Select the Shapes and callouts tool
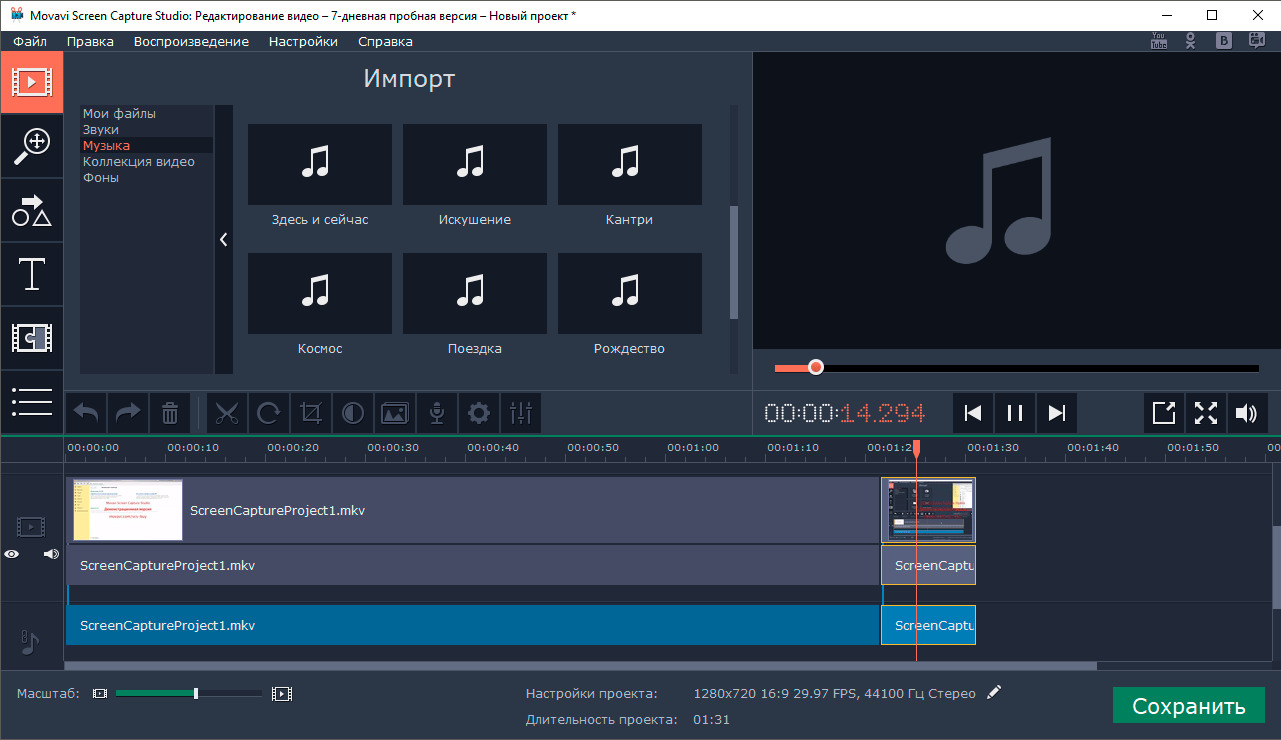Viewport: 1281px width, 740px height. click(31, 210)
